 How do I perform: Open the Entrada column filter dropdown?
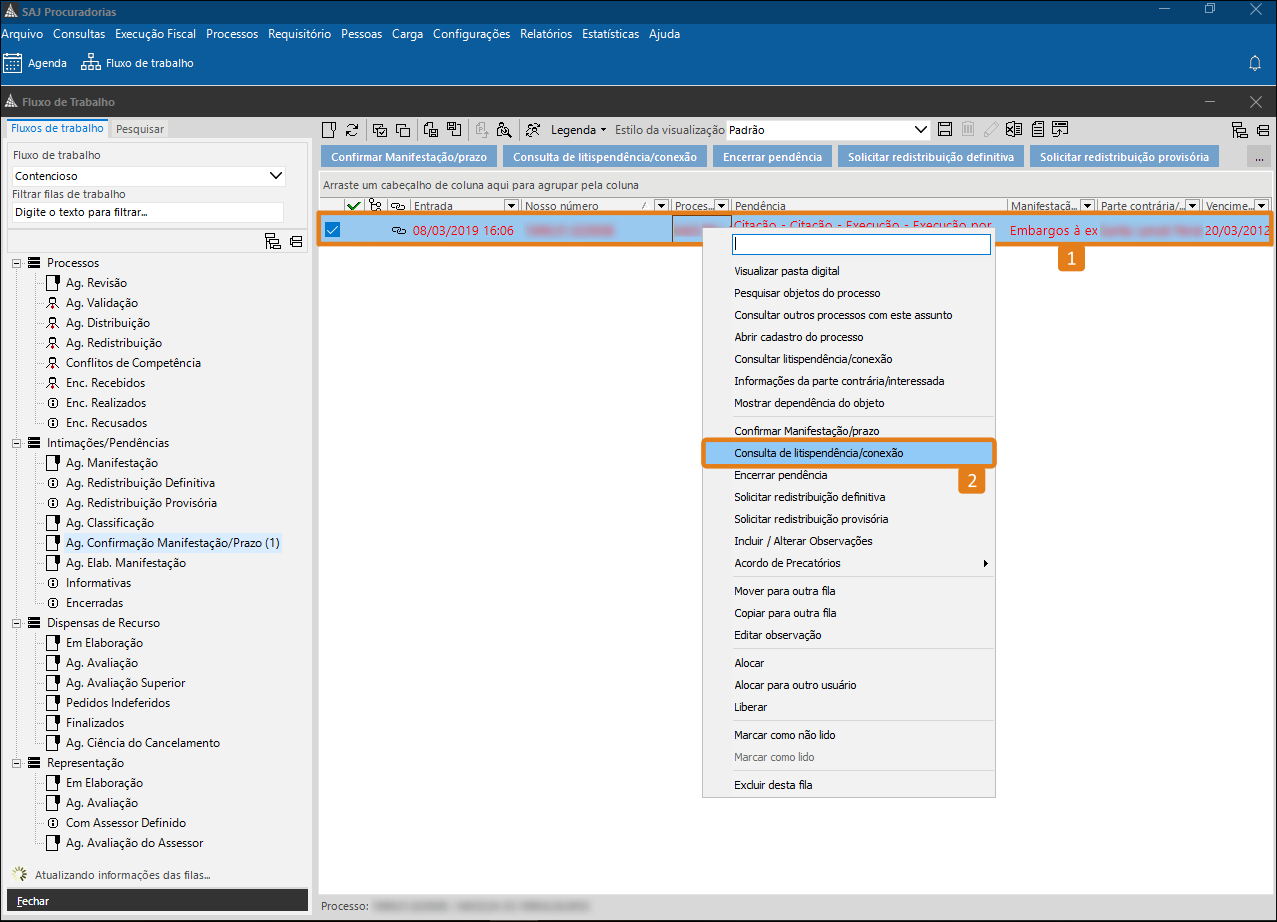pyautogui.click(x=511, y=206)
